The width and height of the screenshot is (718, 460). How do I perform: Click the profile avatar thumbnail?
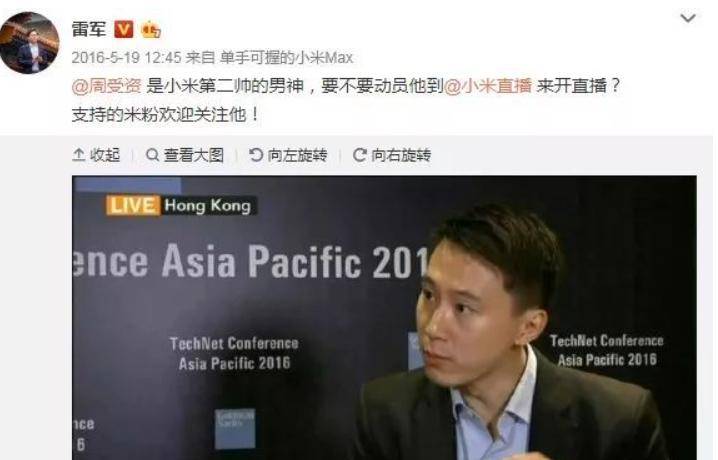tap(29, 43)
